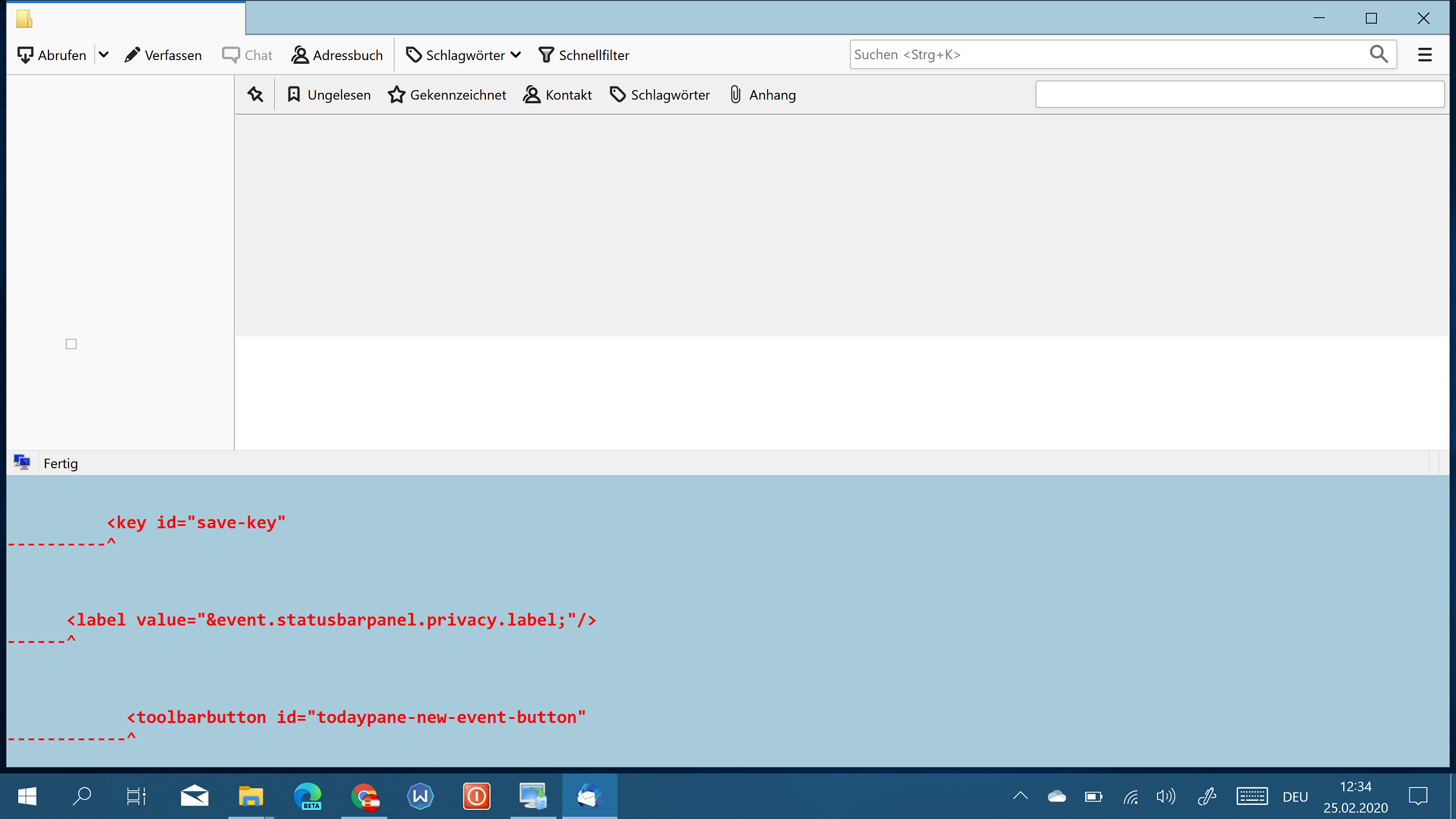Filter messages by Gekennzeichnet star
This screenshot has width=1456, height=819.
(x=447, y=95)
